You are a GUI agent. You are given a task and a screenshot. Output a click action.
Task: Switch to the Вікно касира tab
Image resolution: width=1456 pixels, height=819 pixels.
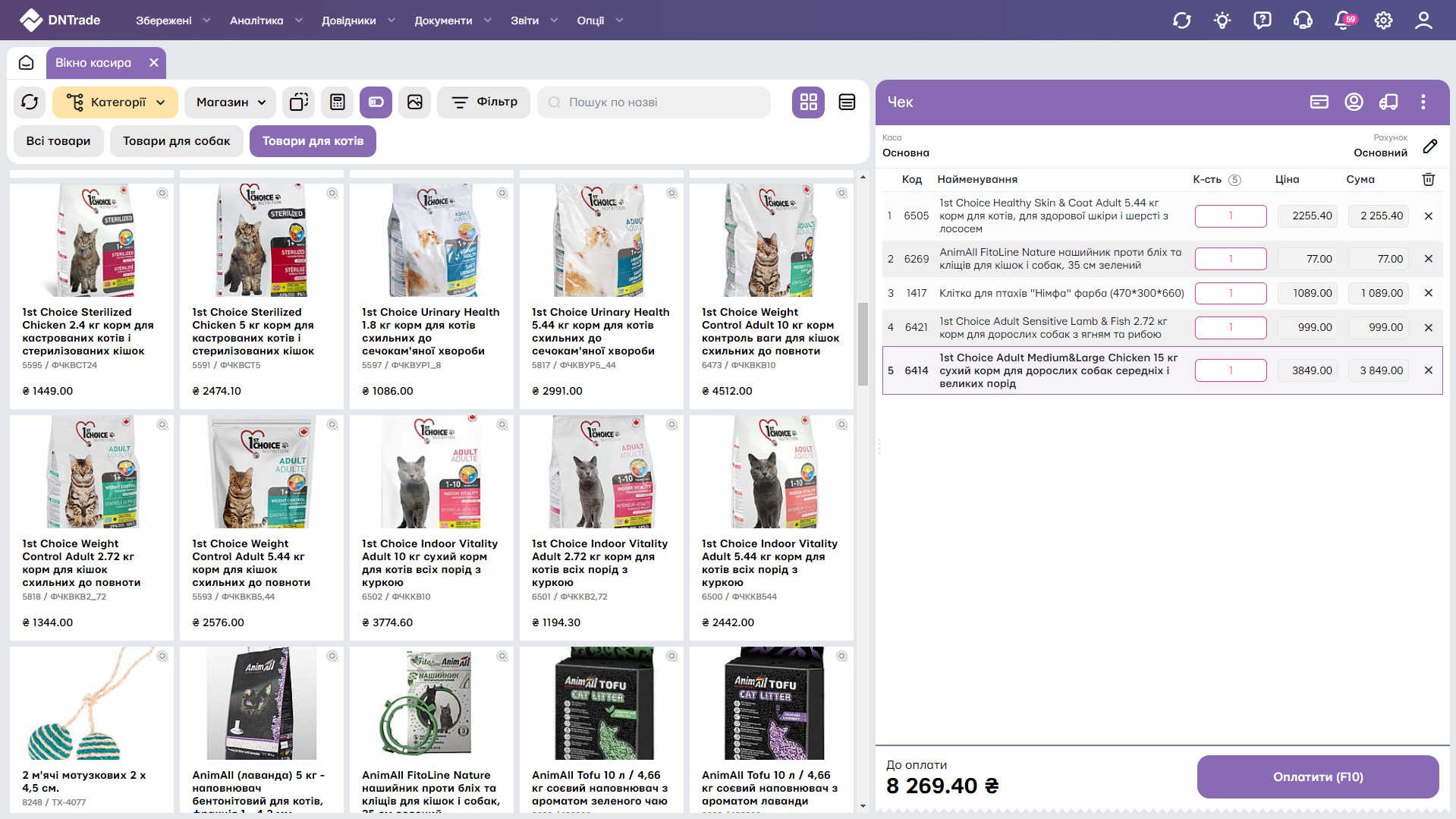point(93,63)
